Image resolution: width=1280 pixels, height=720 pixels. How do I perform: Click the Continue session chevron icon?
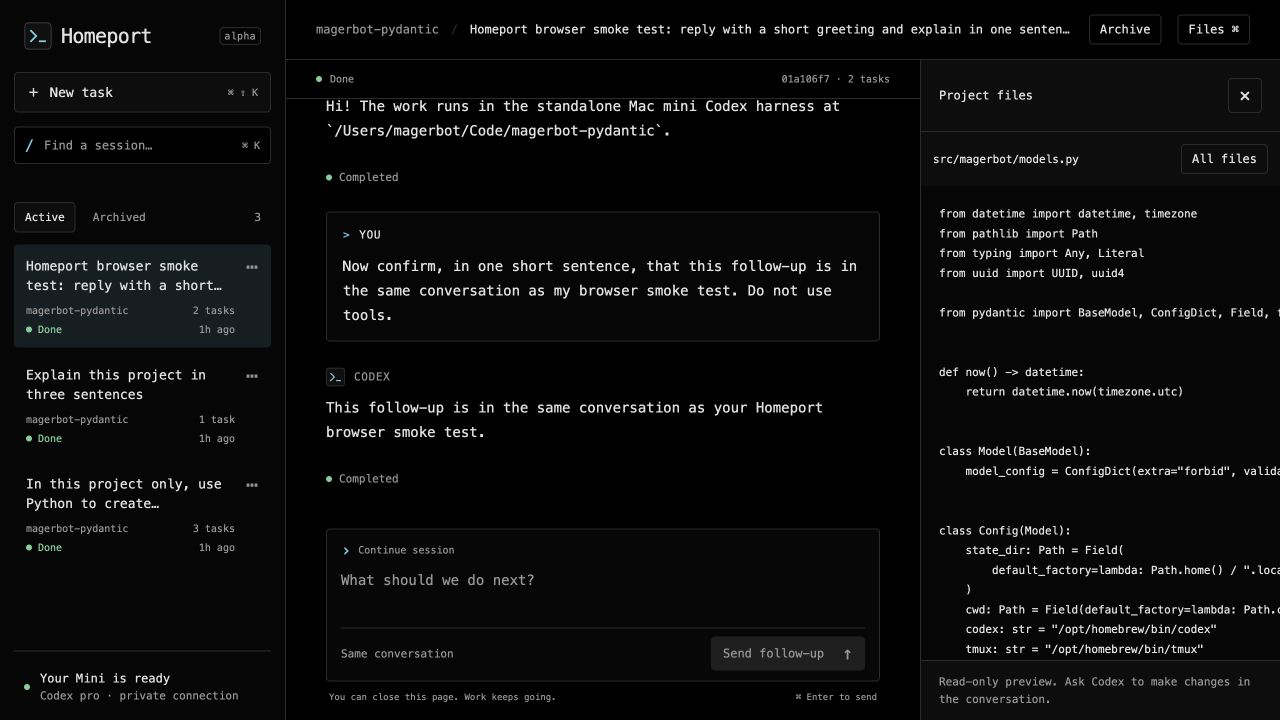[346, 551]
